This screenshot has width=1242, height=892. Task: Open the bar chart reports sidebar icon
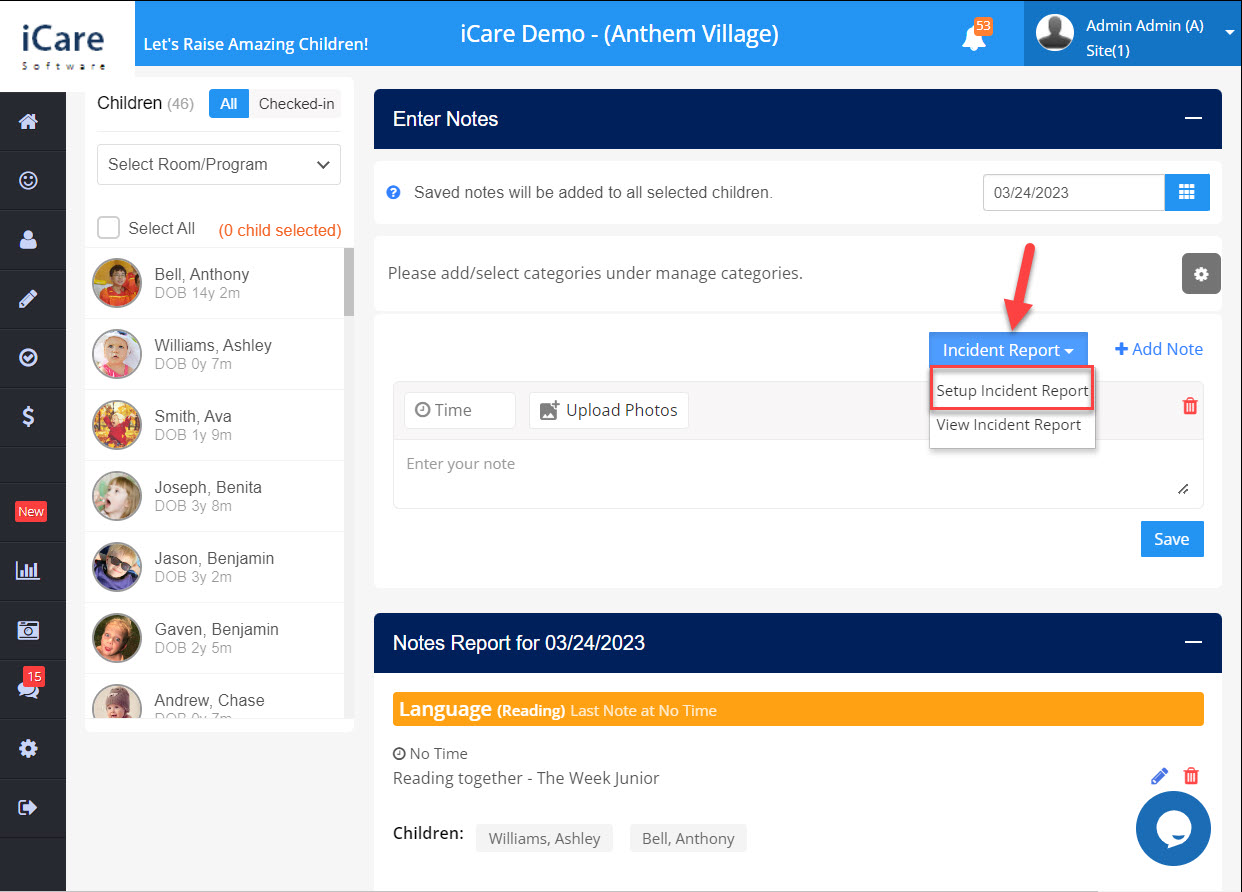28,571
